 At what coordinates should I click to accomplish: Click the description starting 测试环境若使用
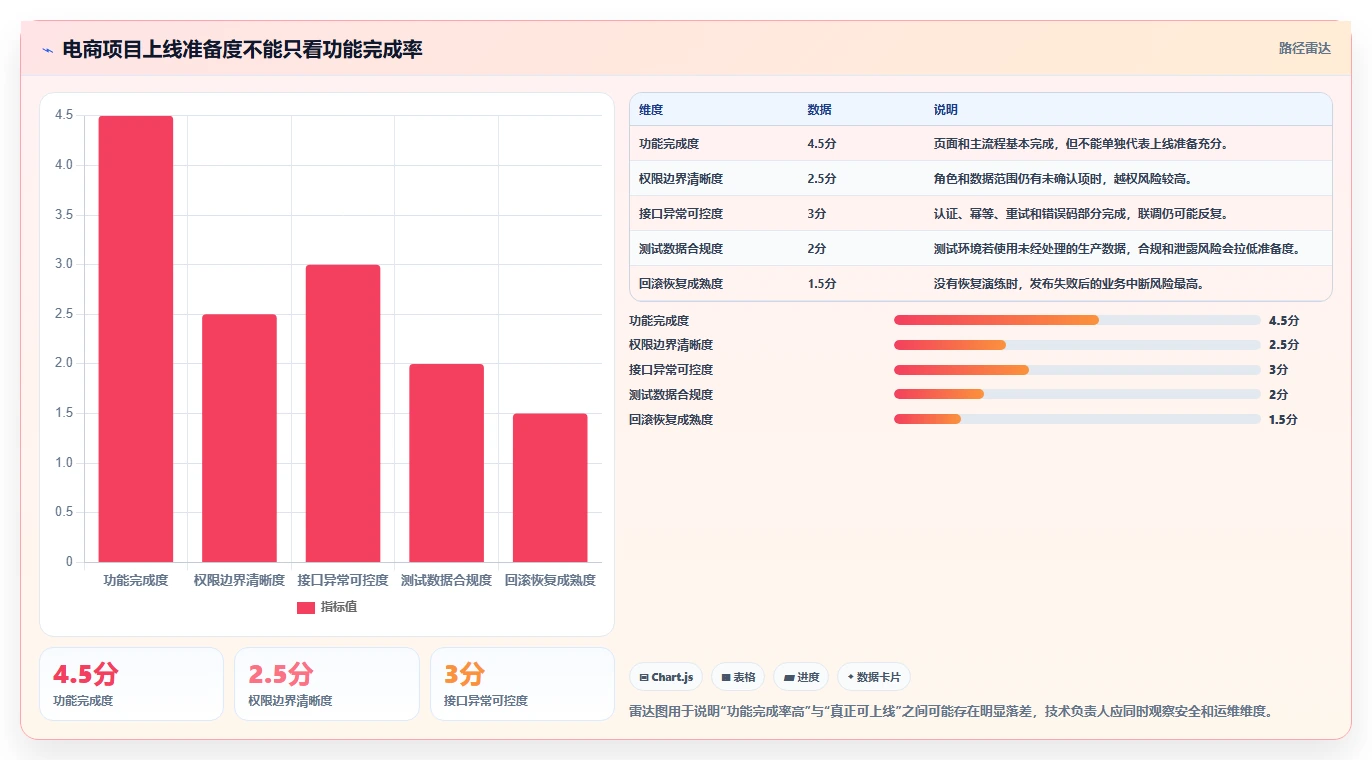pos(1117,249)
